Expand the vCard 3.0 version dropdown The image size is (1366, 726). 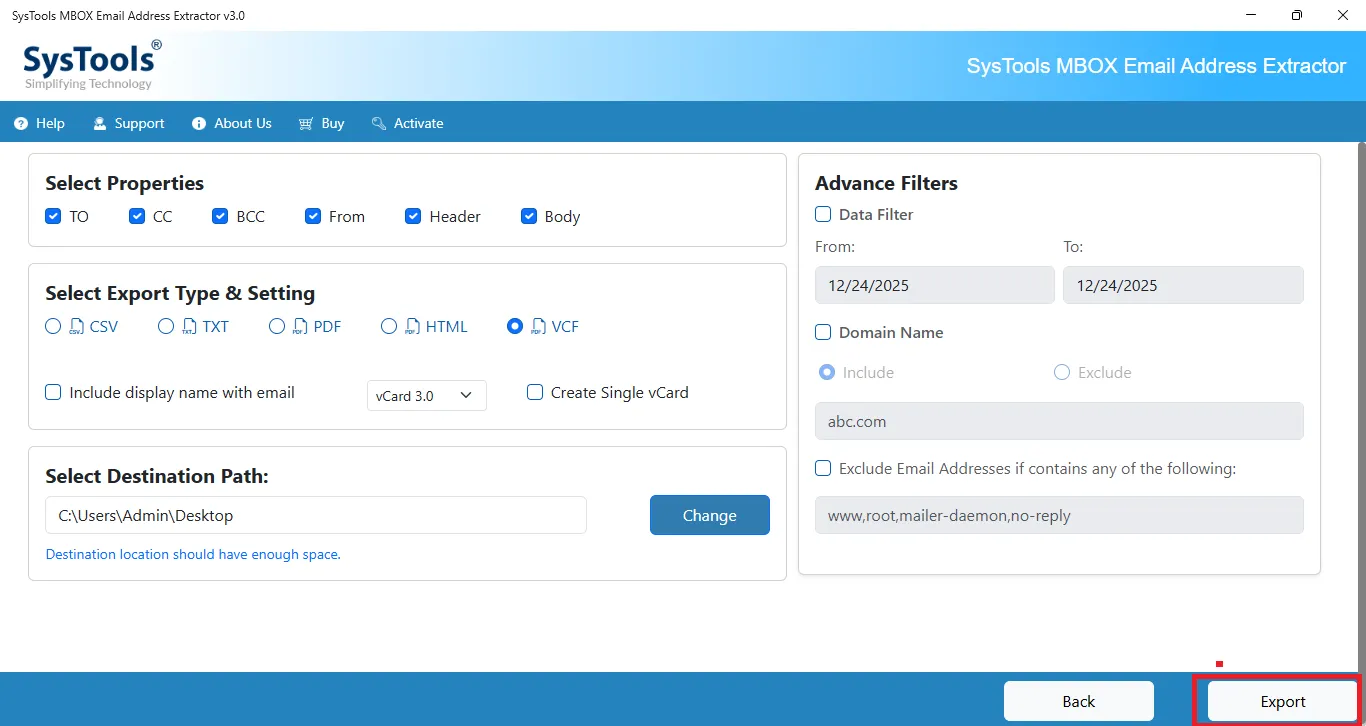point(427,396)
